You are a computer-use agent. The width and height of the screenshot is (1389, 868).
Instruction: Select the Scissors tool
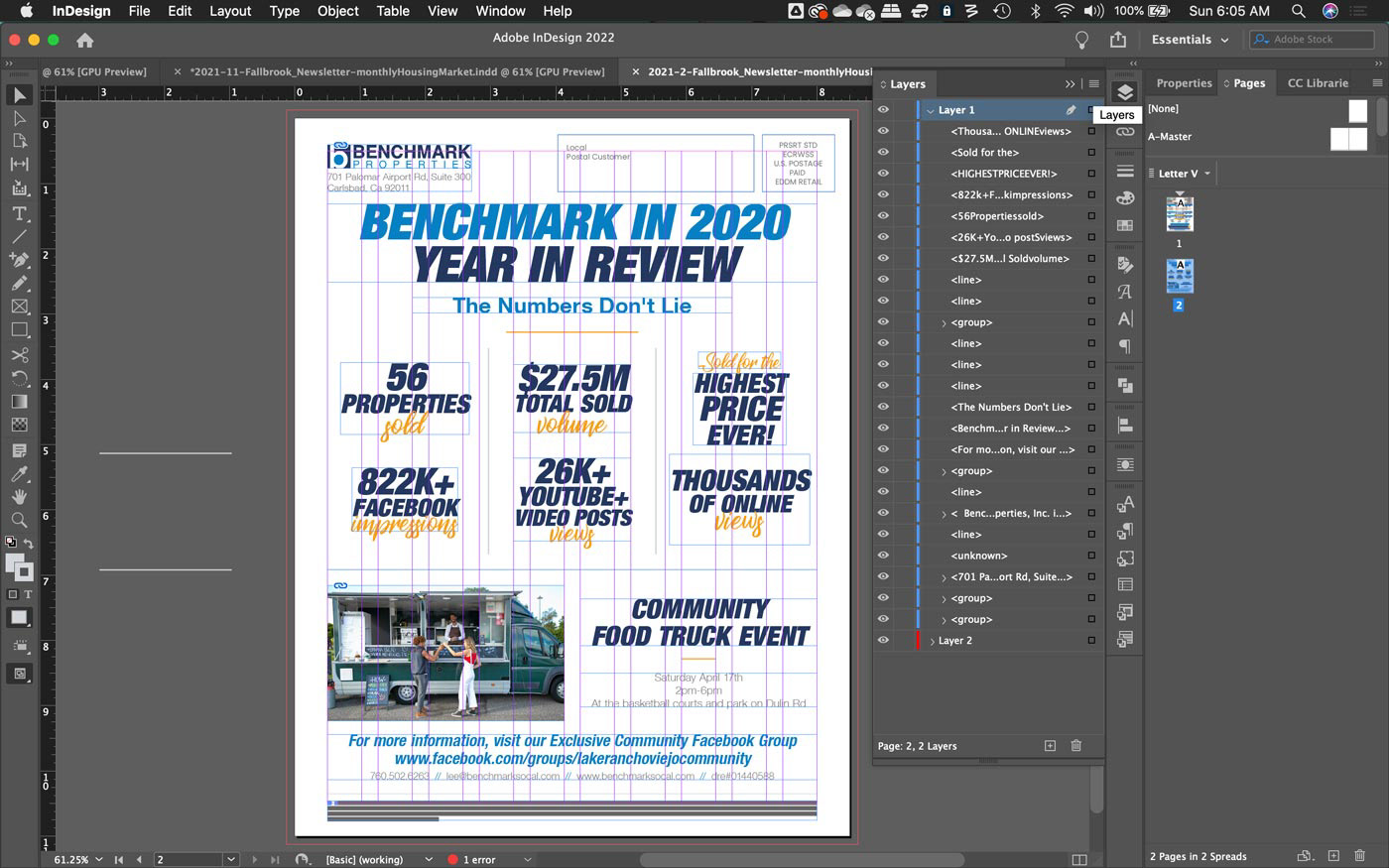(x=19, y=354)
